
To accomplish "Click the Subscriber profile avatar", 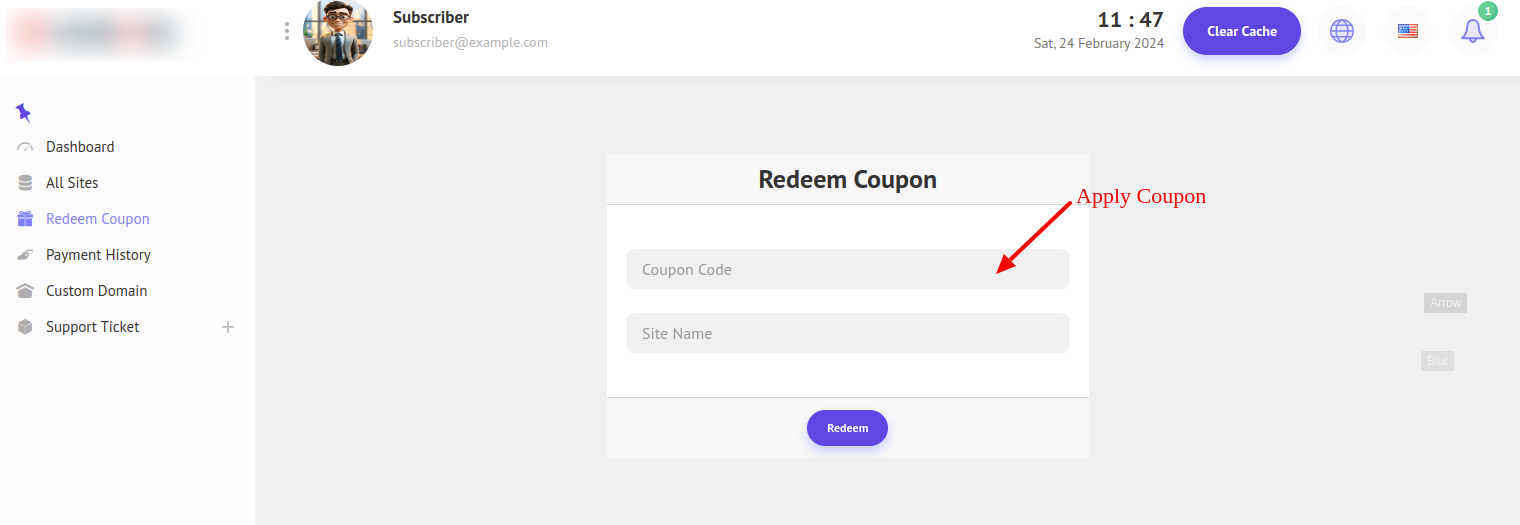I will 338,32.
